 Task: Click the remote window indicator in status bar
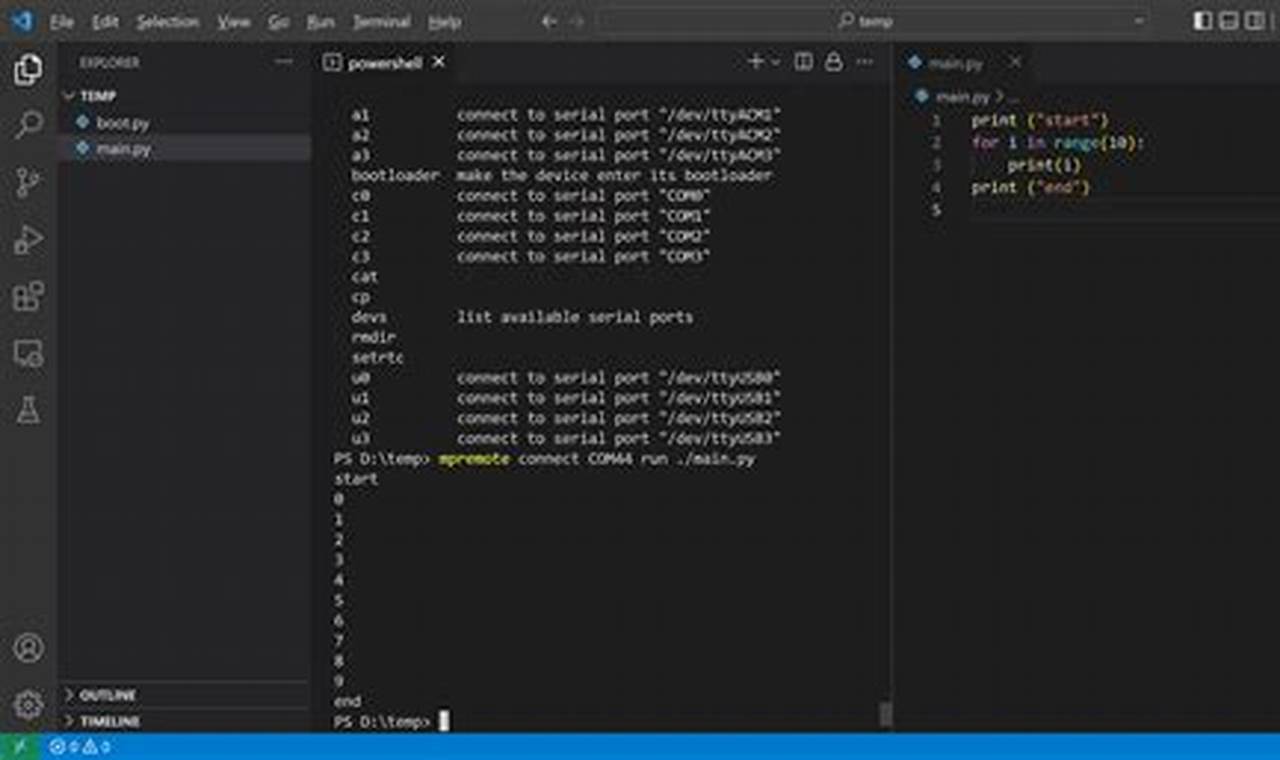tap(20, 747)
